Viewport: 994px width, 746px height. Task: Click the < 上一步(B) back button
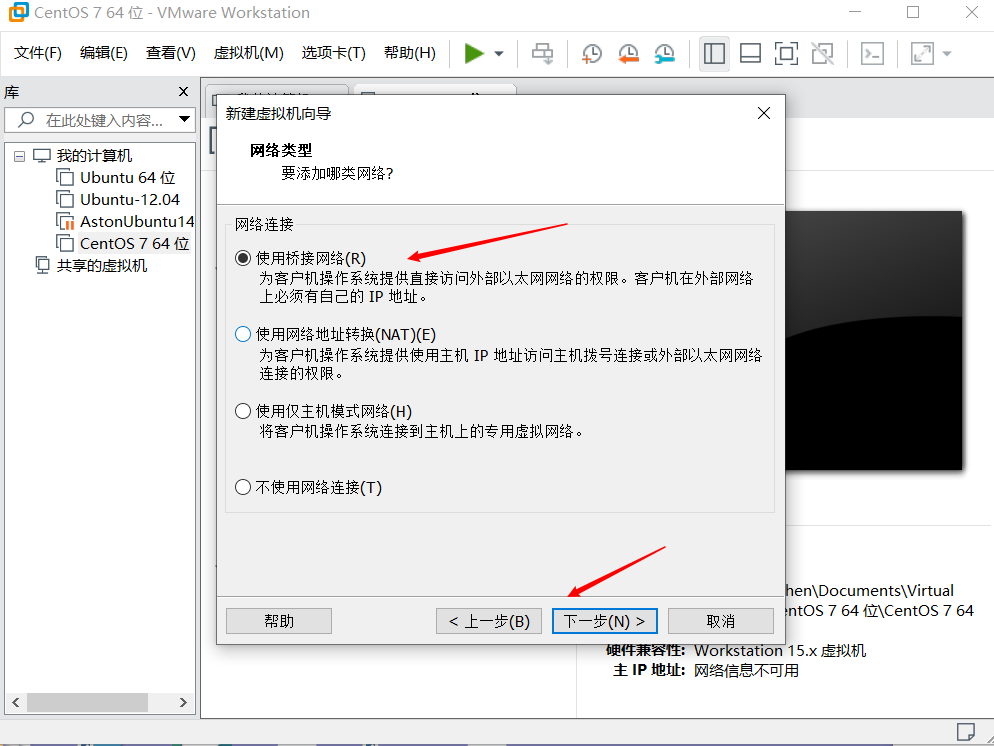(x=489, y=621)
